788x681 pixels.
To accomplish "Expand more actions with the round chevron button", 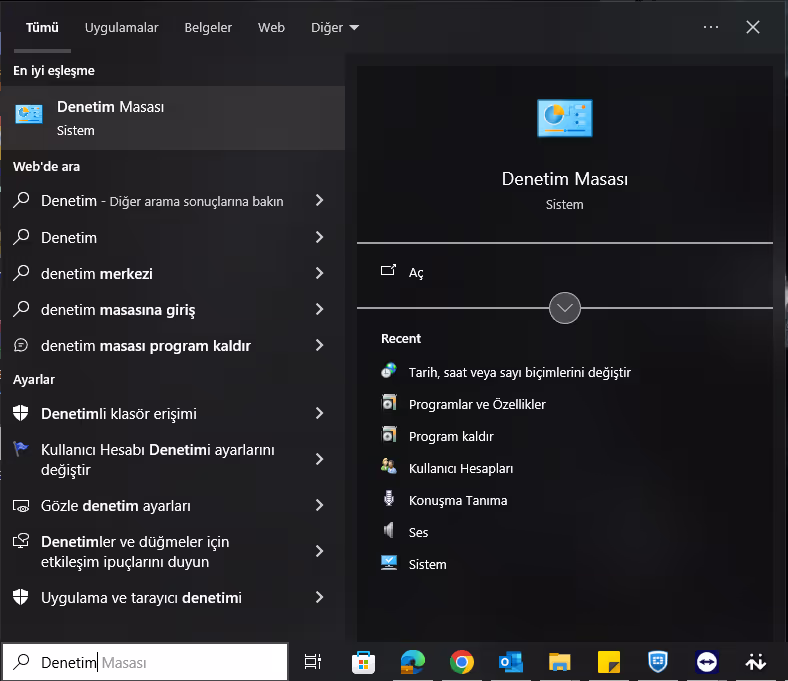I will 565,308.
